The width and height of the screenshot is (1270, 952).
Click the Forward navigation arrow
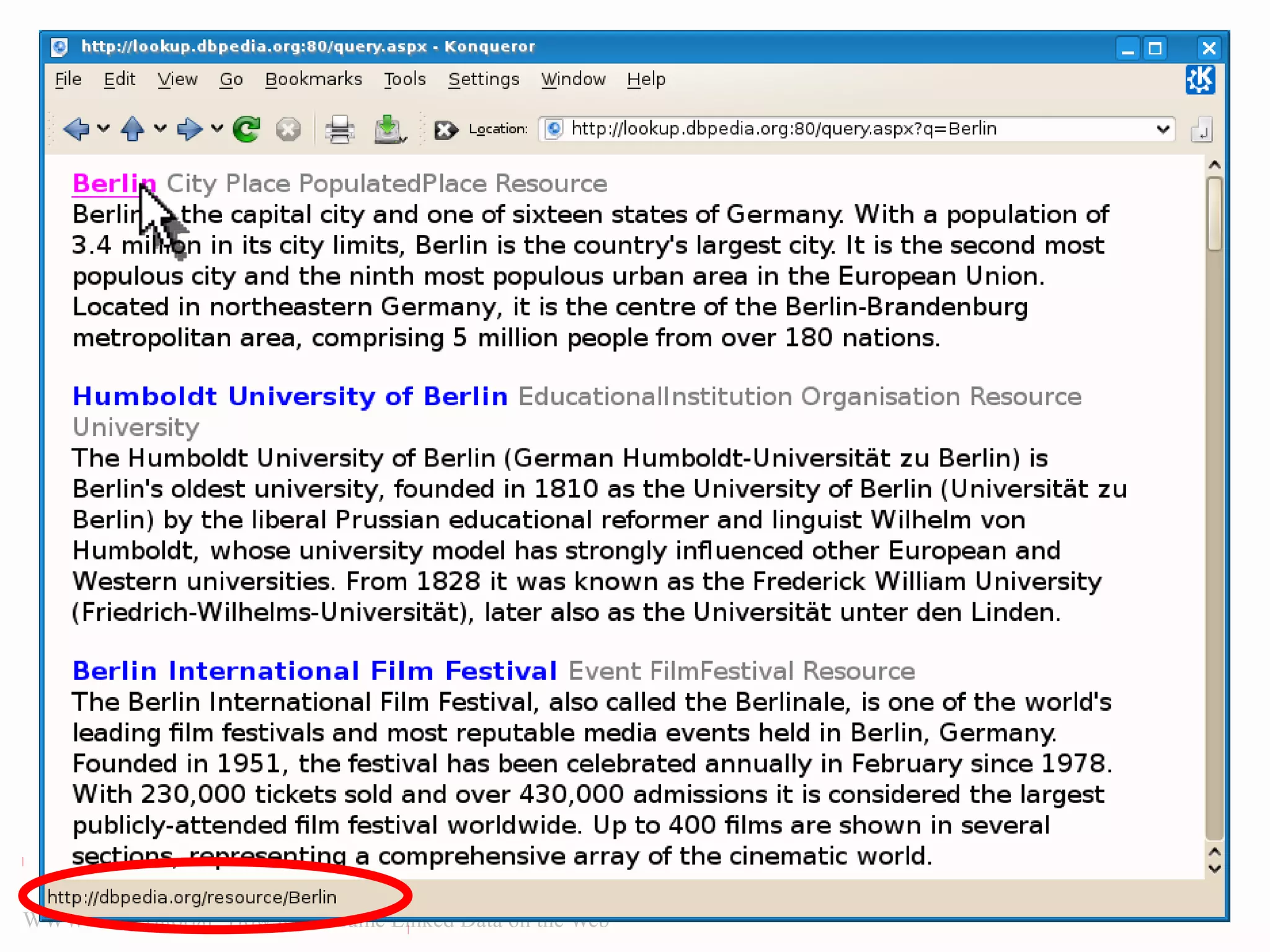189,129
